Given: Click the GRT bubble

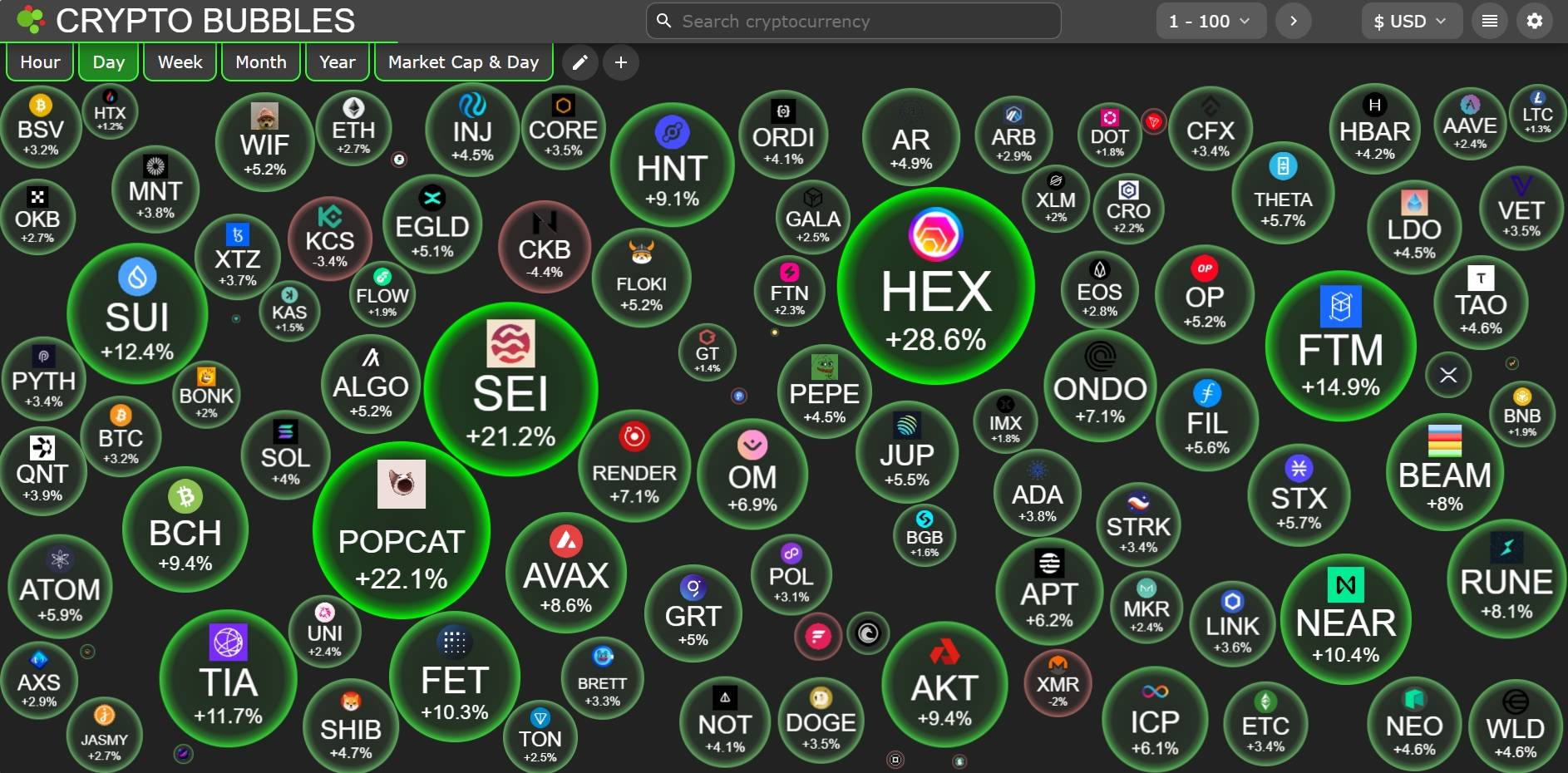Looking at the screenshot, I should click(693, 613).
